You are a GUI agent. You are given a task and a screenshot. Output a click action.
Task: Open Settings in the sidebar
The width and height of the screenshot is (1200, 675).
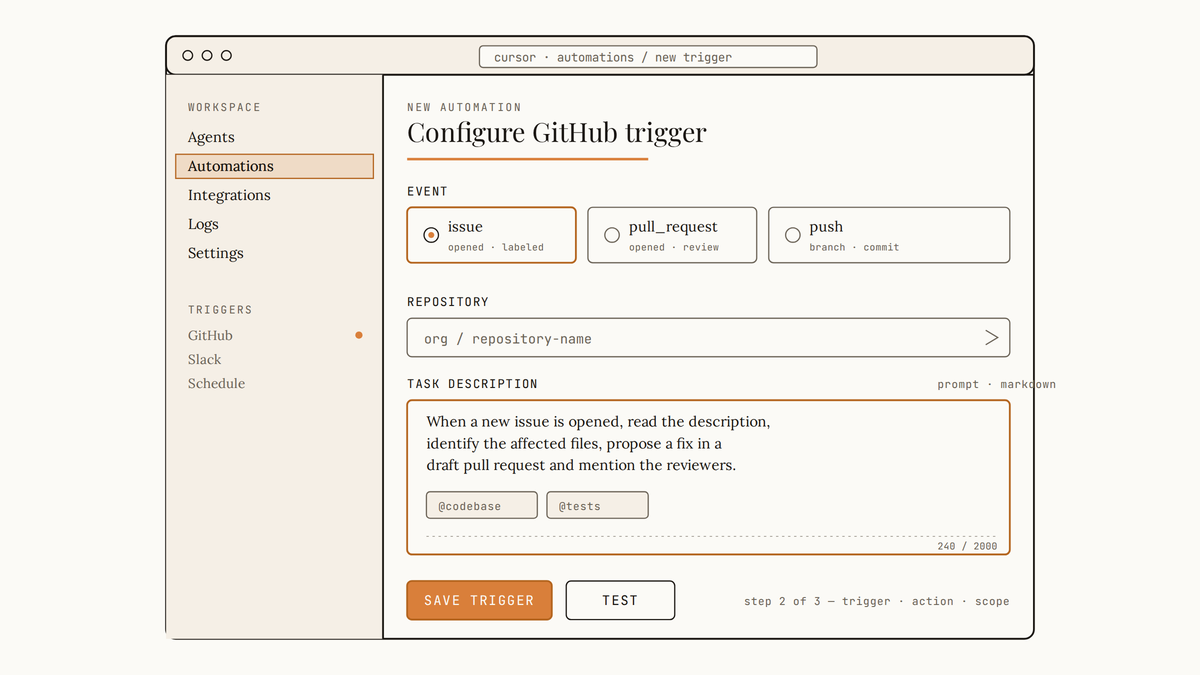pyautogui.click(x=215, y=253)
